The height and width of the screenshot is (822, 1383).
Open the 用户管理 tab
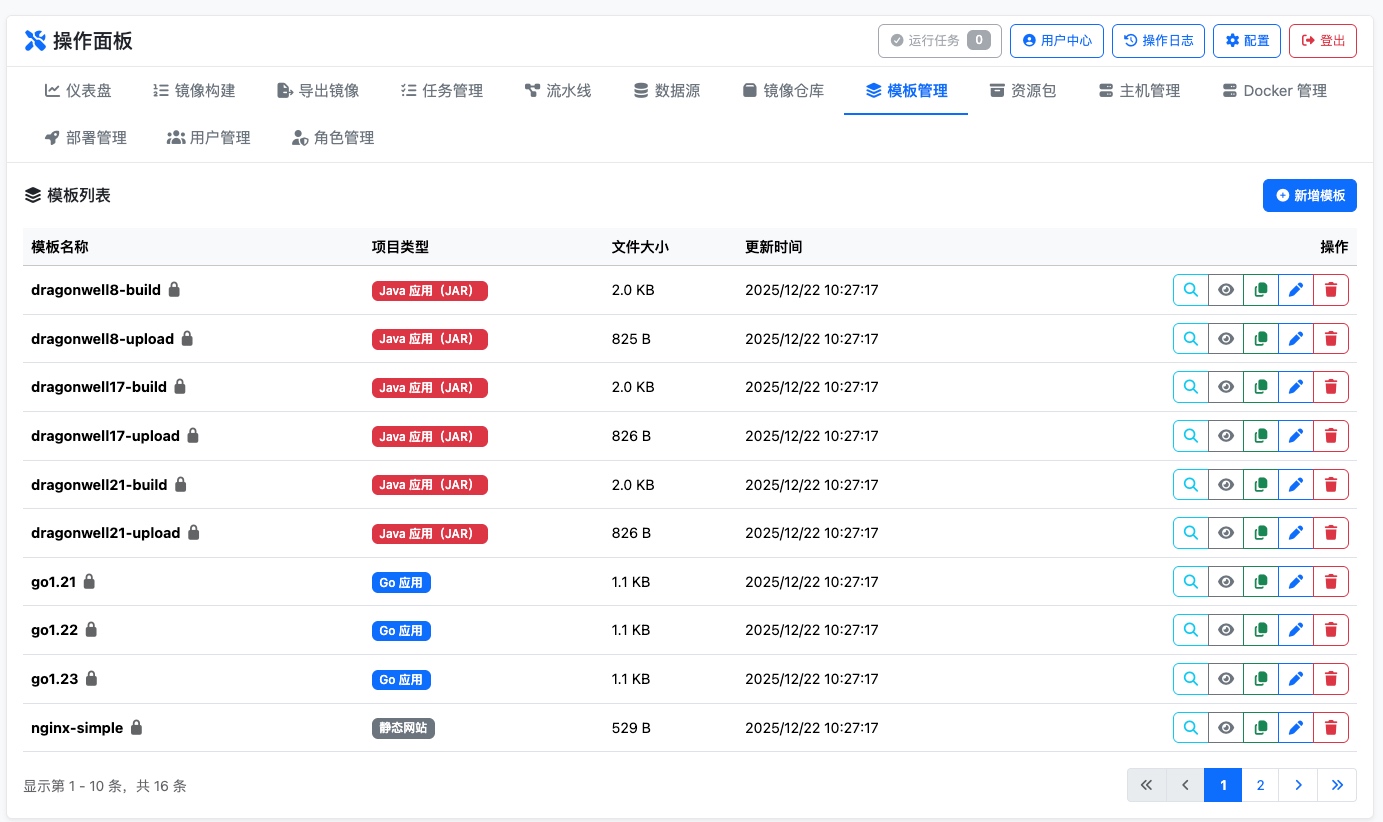(x=209, y=138)
